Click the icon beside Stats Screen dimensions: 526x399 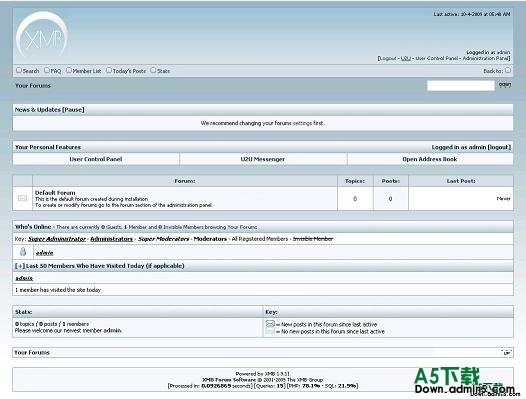[x=153, y=70]
